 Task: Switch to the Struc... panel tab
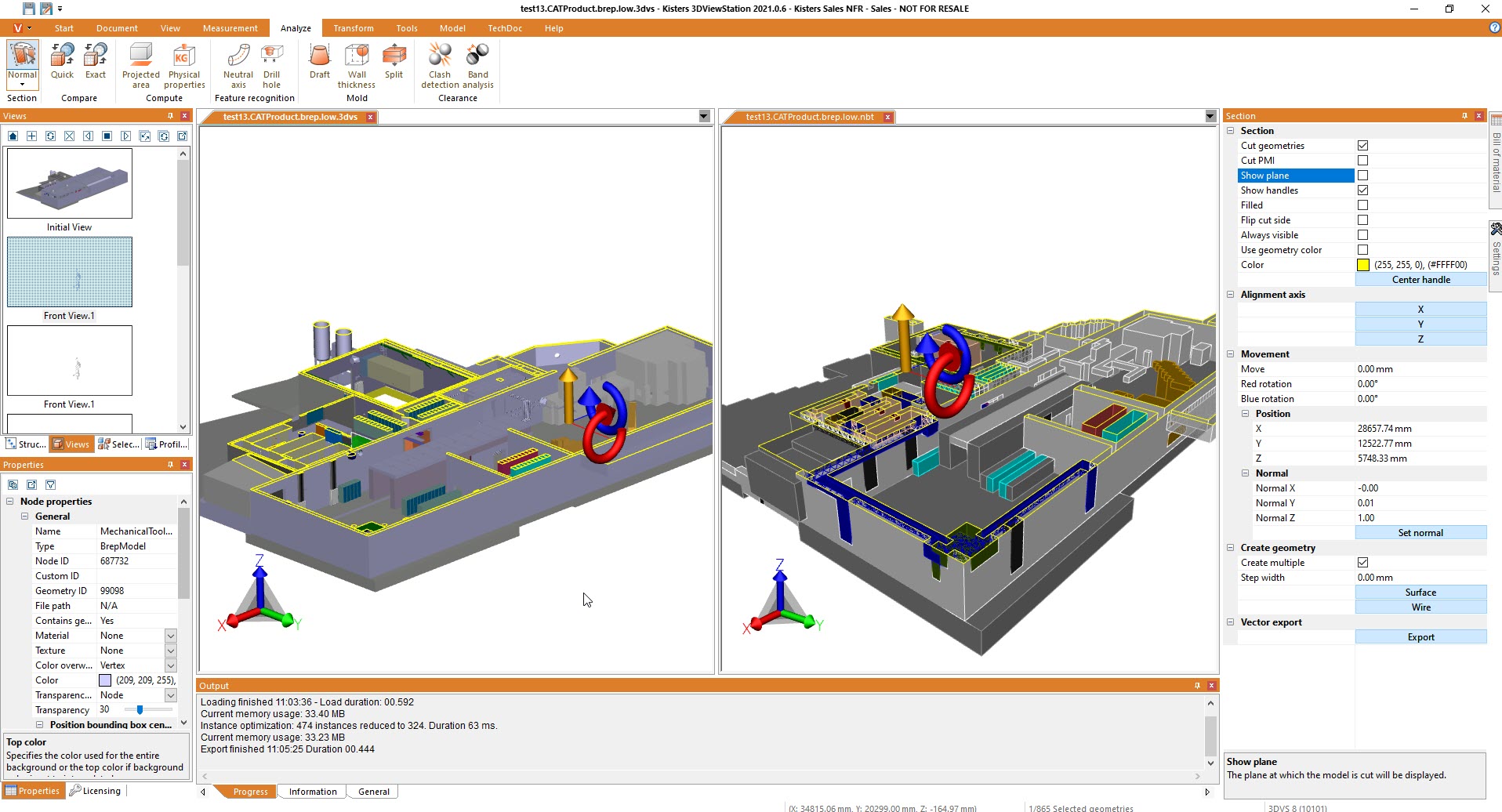pos(26,444)
